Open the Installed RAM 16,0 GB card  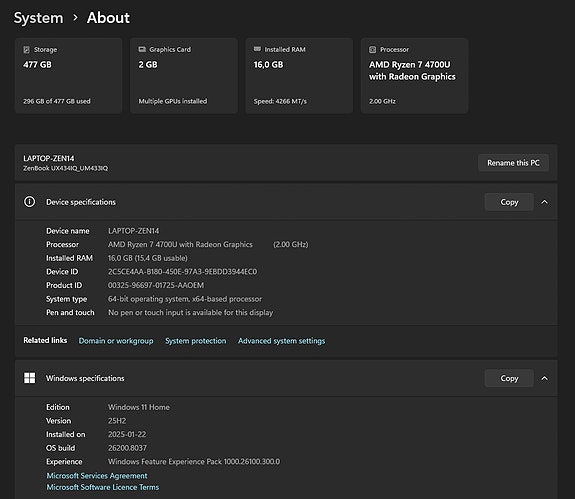pos(299,76)
